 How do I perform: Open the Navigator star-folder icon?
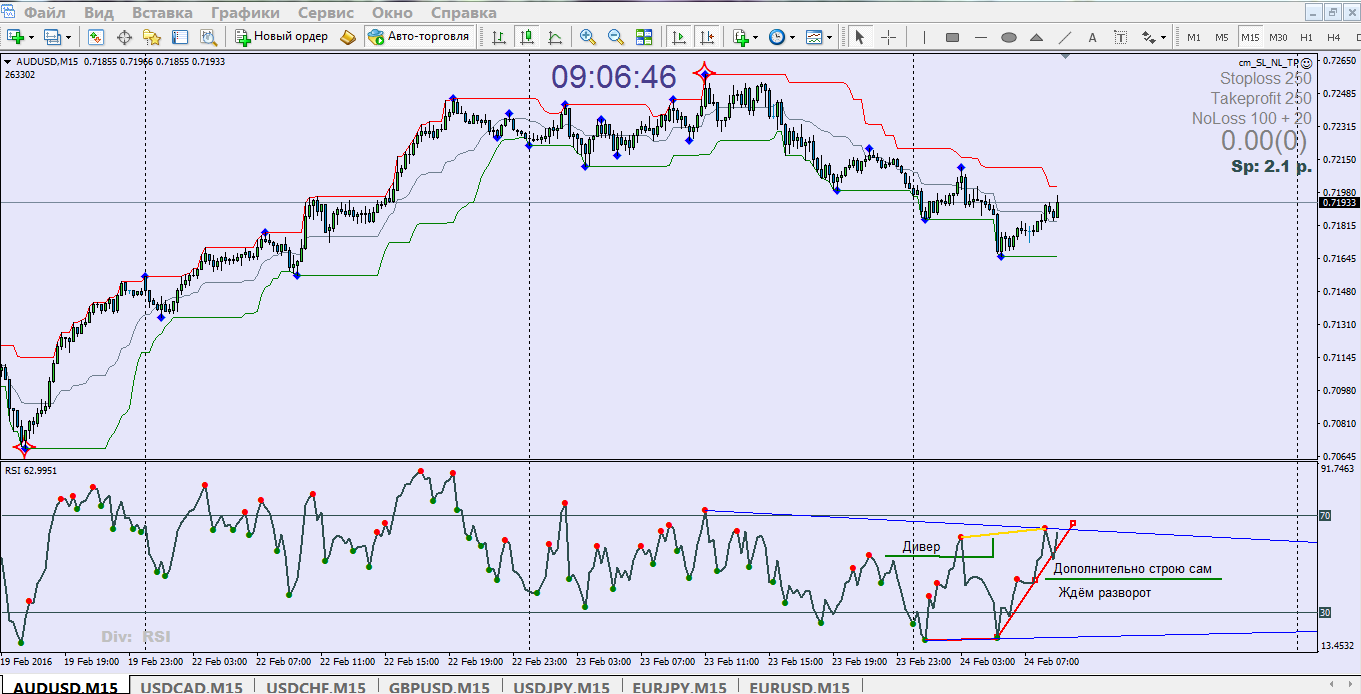152,37
